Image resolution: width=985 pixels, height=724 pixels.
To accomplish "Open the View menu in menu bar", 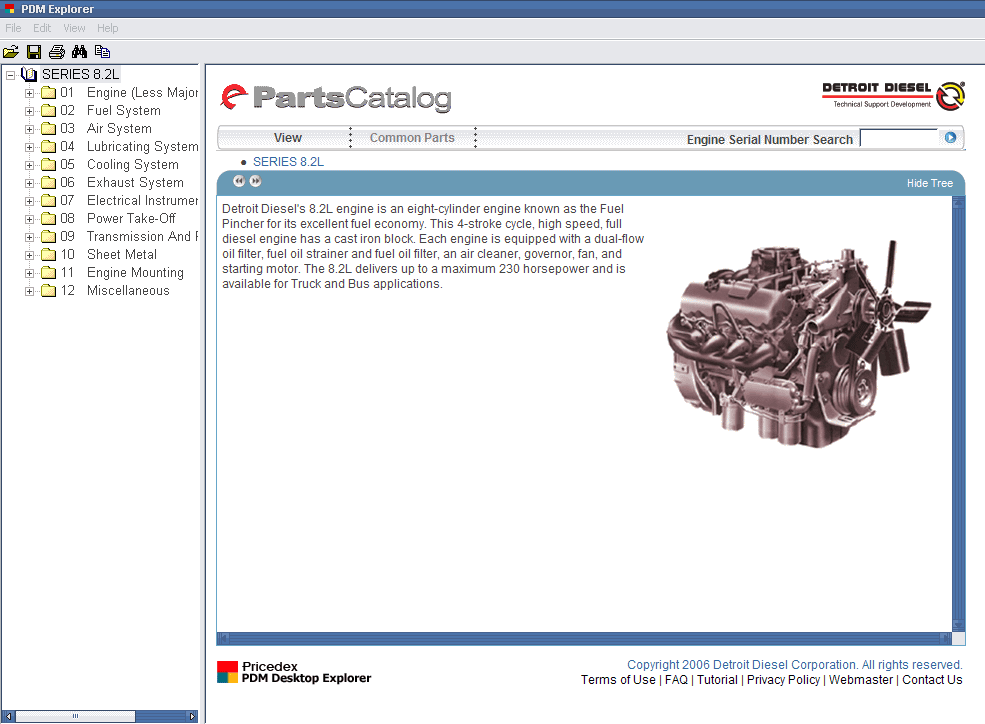I will point(74,28).
